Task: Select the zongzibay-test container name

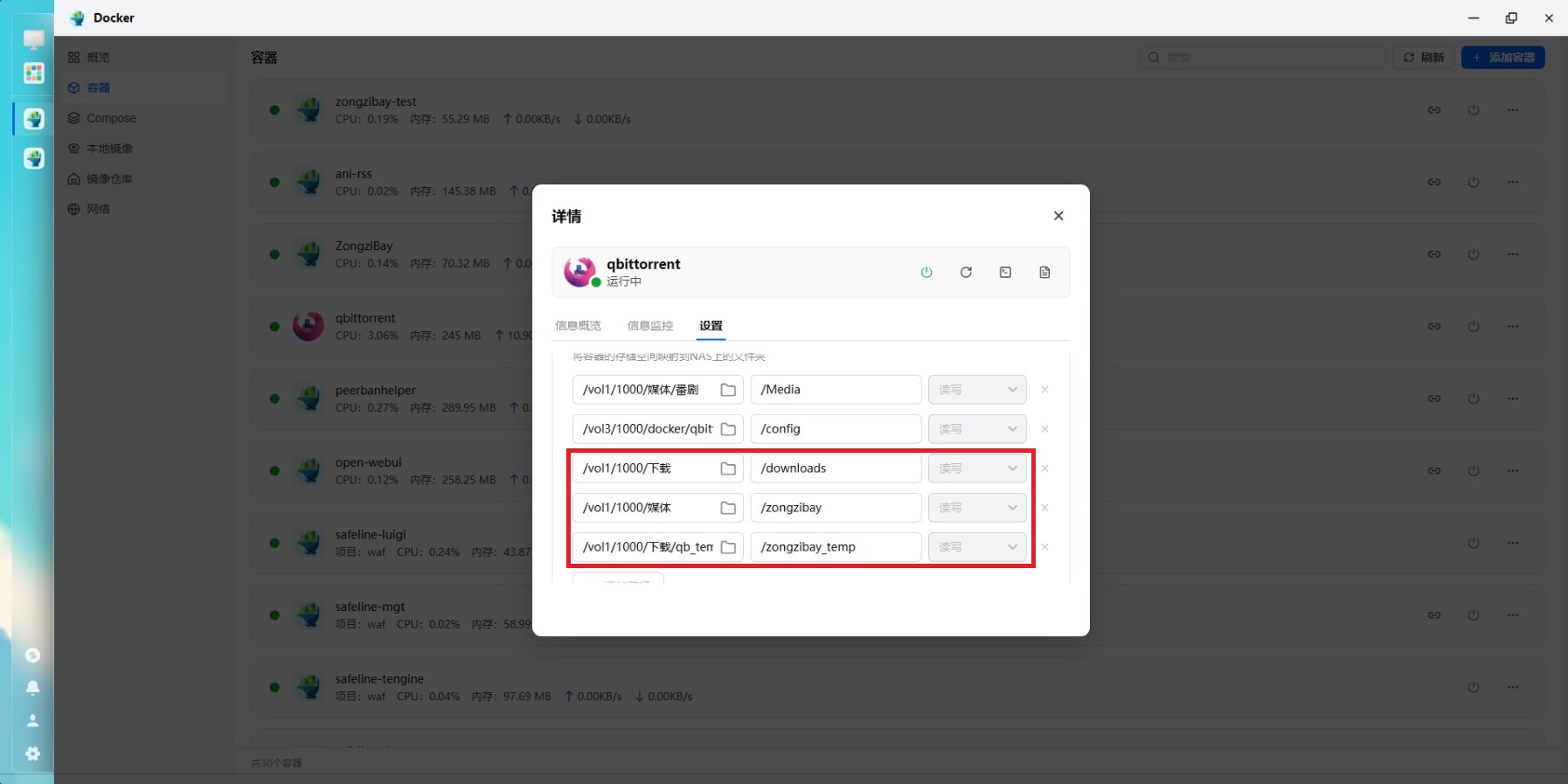Action: pyautogui.click(x=376, y=101)
